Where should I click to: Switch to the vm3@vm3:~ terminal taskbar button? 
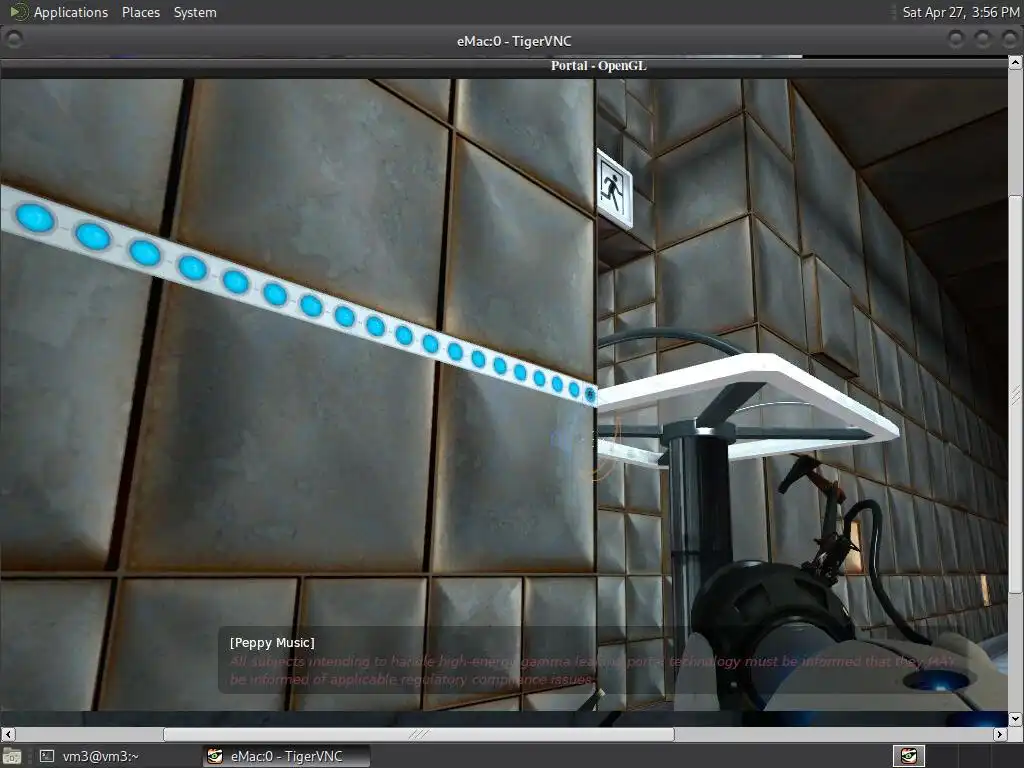point(88,756)
